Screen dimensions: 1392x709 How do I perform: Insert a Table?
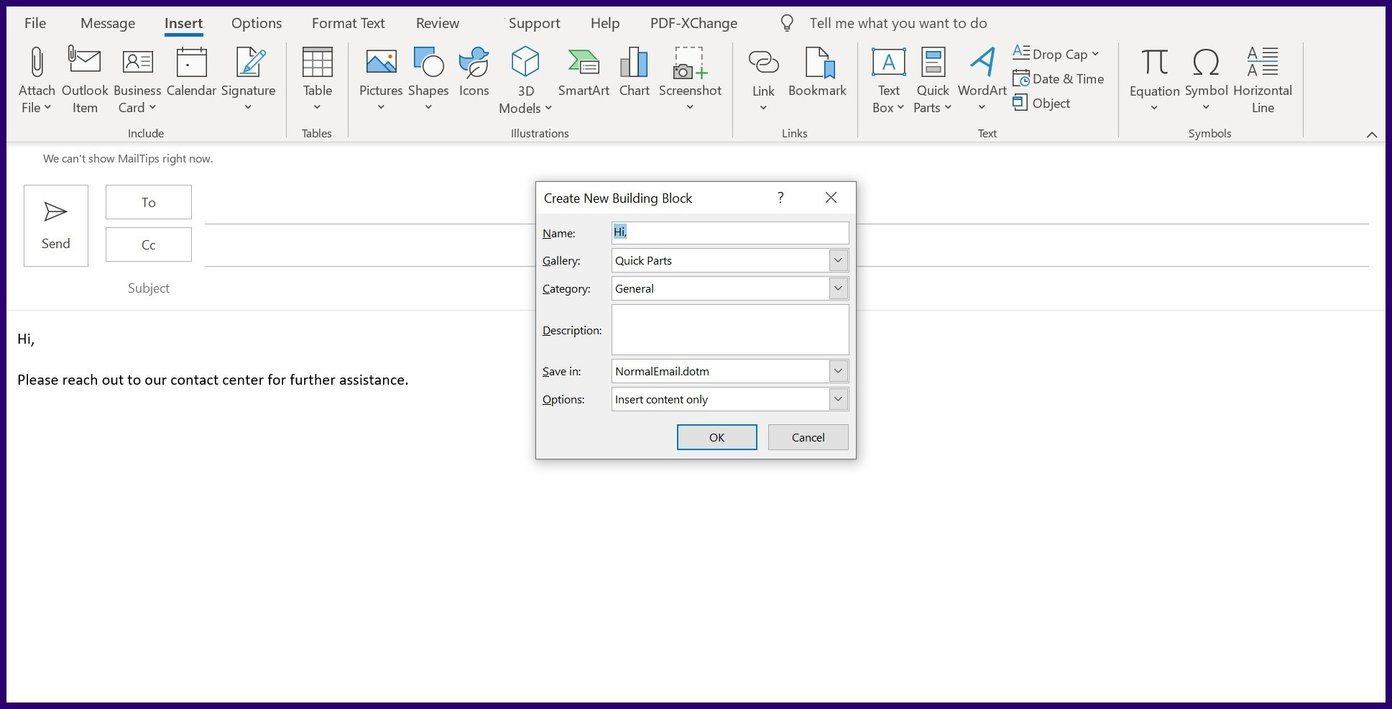pos(317,80)
